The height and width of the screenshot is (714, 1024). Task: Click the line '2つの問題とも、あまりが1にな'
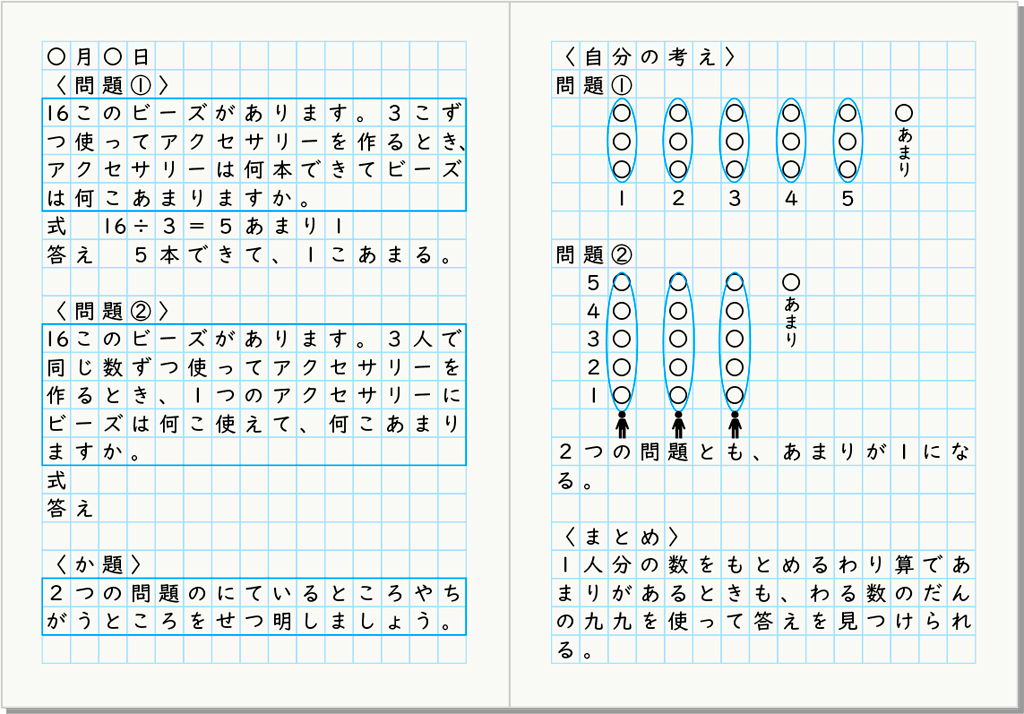[764, 452]
